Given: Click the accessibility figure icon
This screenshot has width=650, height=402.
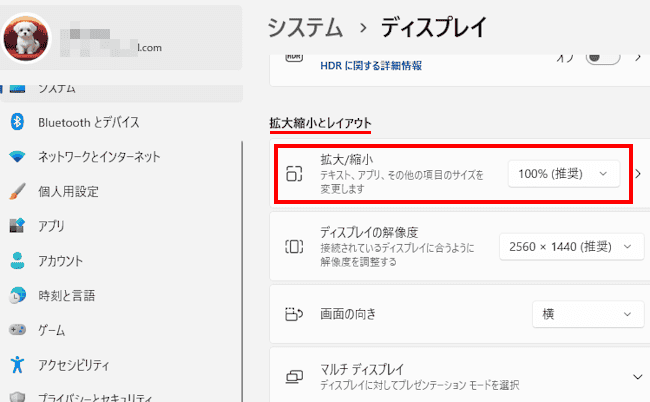Looking at the screenshot, I should tap(17, 365).
